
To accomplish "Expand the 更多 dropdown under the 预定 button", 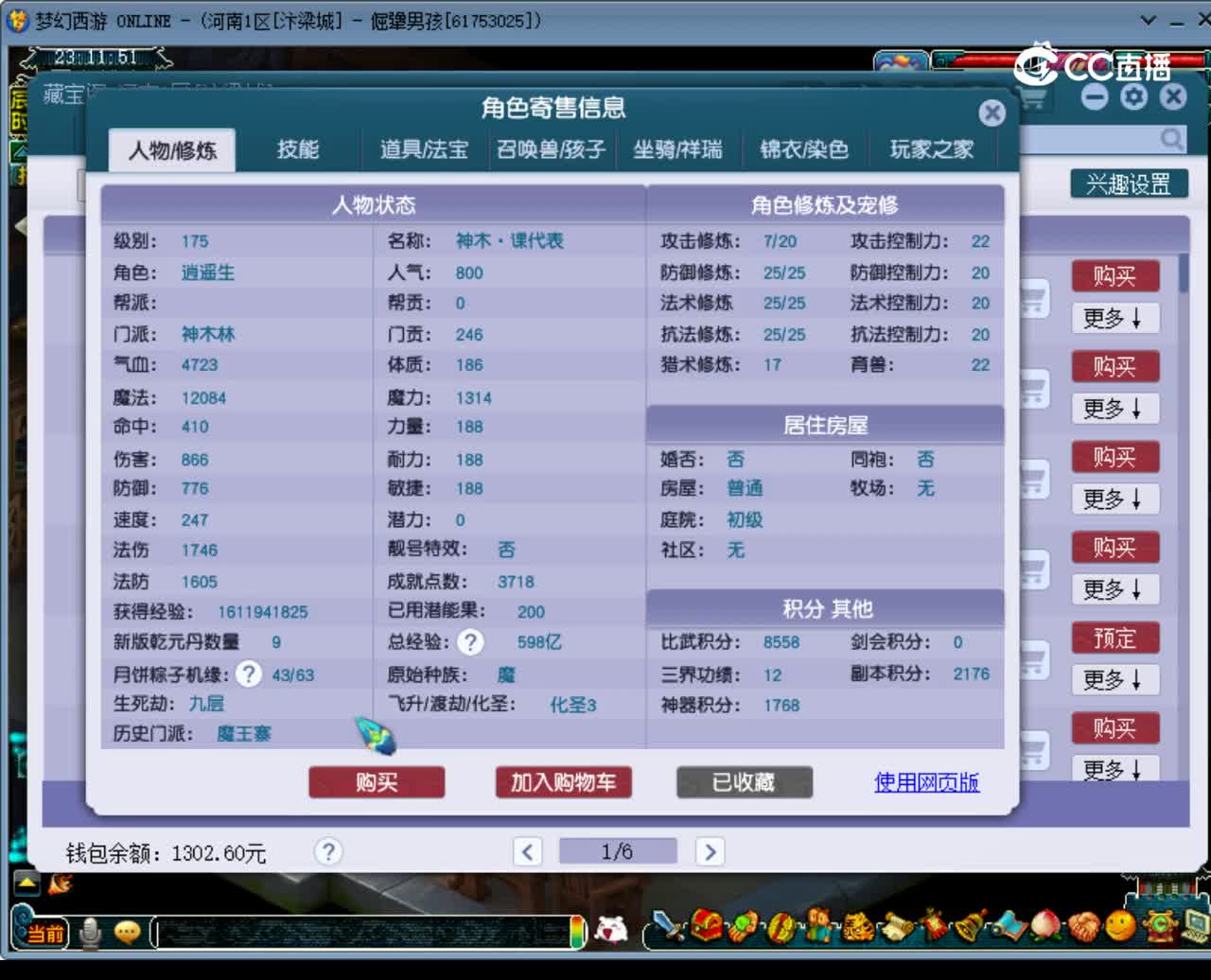I will tap(1114, 680).
